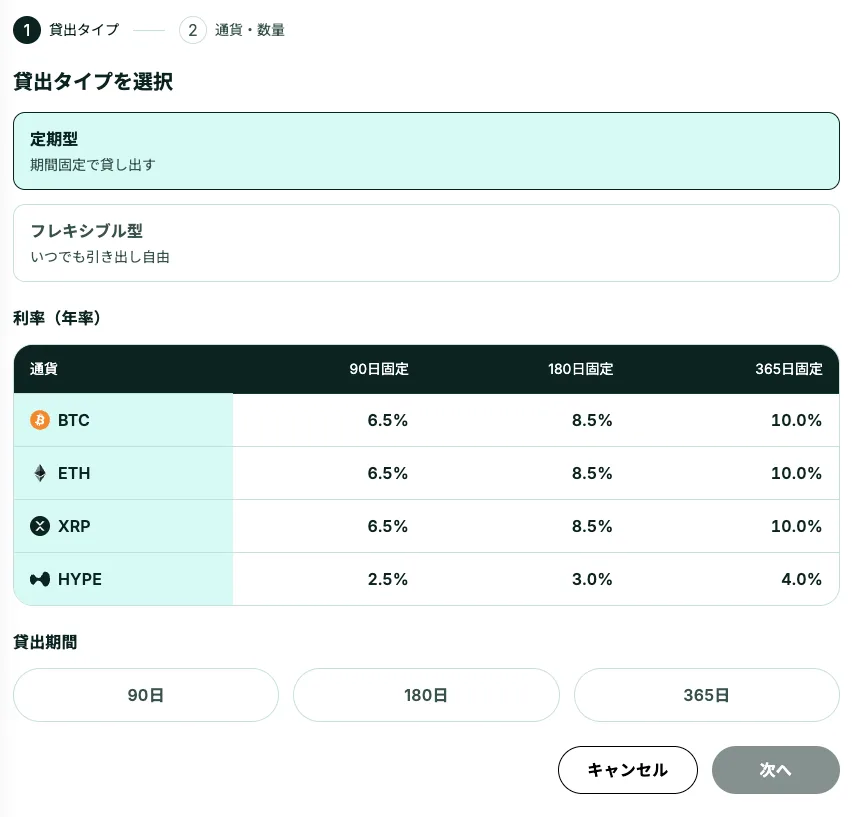Choose the 180日 lending period
The height and width of the screenshot is (817, 856).
[426, 695]
